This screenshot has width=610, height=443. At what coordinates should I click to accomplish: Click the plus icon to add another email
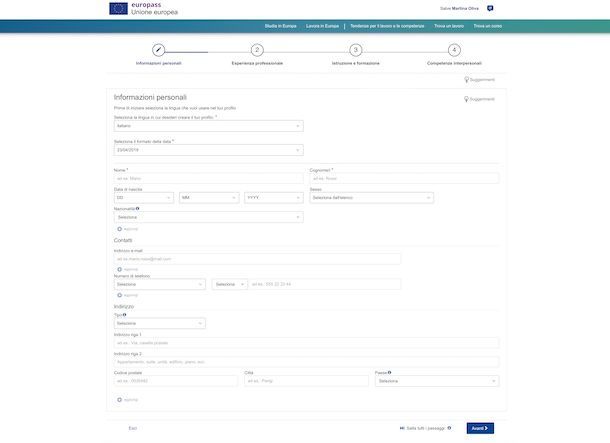click(x=119, y=269)
